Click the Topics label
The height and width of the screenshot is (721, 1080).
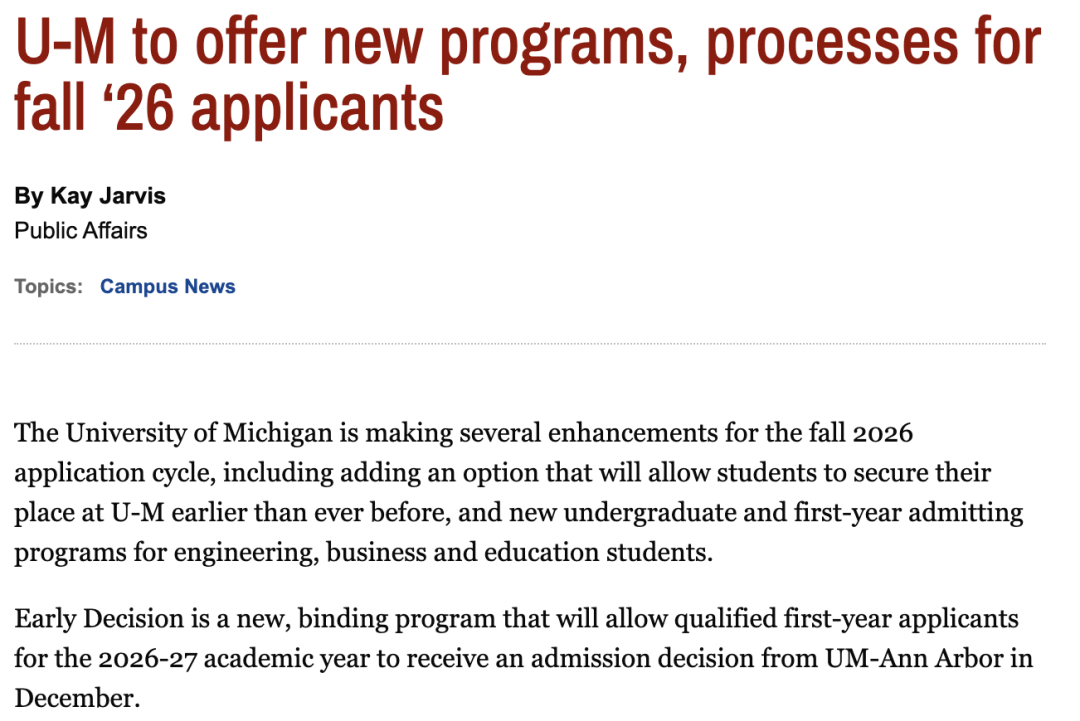tap(48, 286)
